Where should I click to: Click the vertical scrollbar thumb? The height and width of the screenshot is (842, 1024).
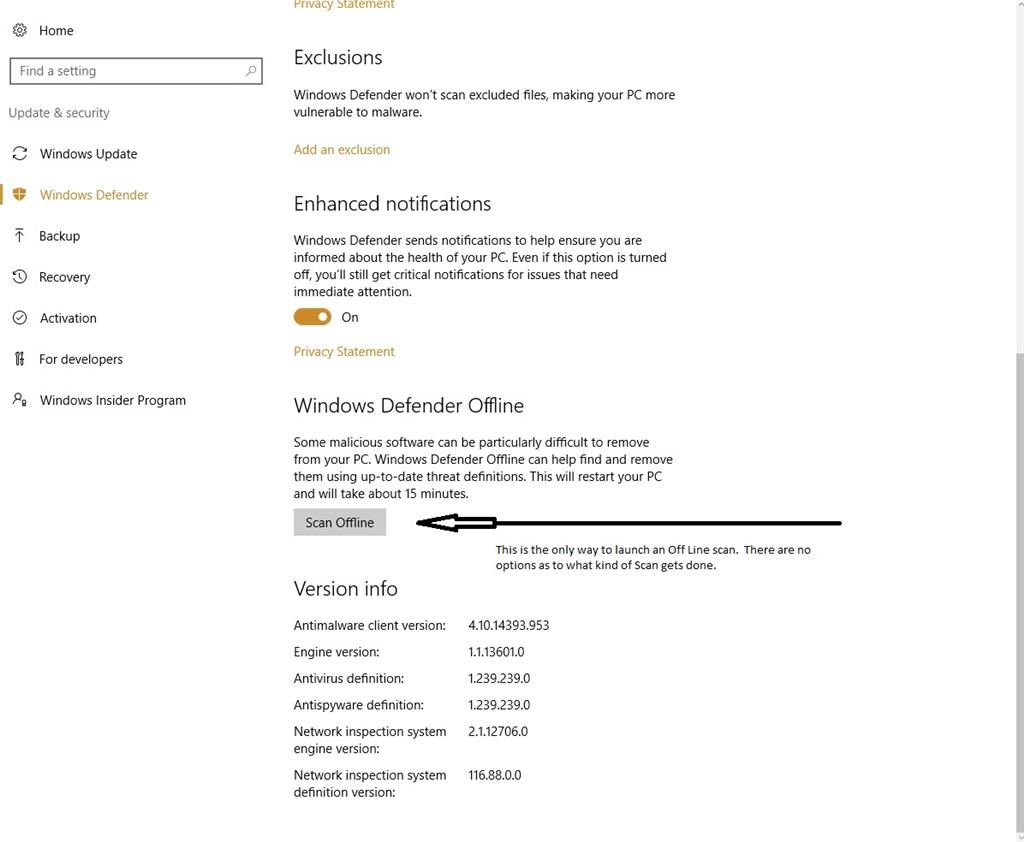(x=1019, y=592)
